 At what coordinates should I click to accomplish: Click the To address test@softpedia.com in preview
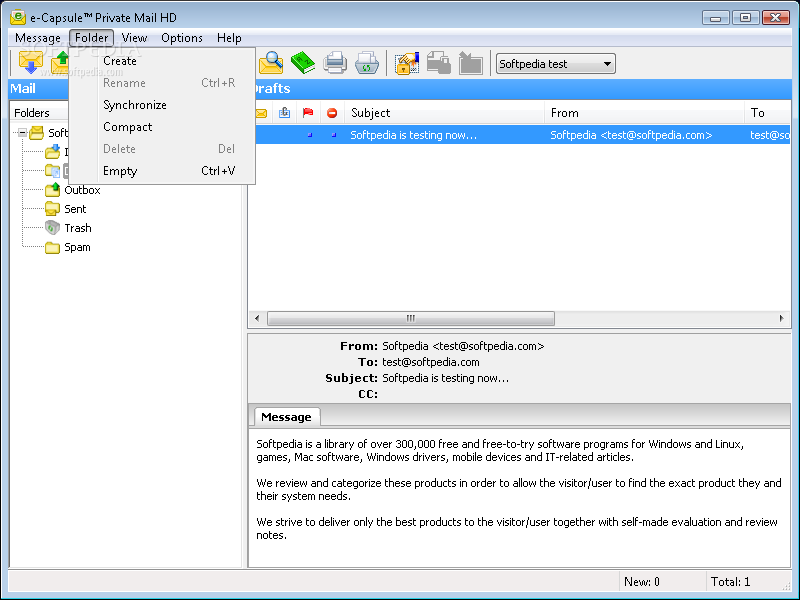coord(431,362)
